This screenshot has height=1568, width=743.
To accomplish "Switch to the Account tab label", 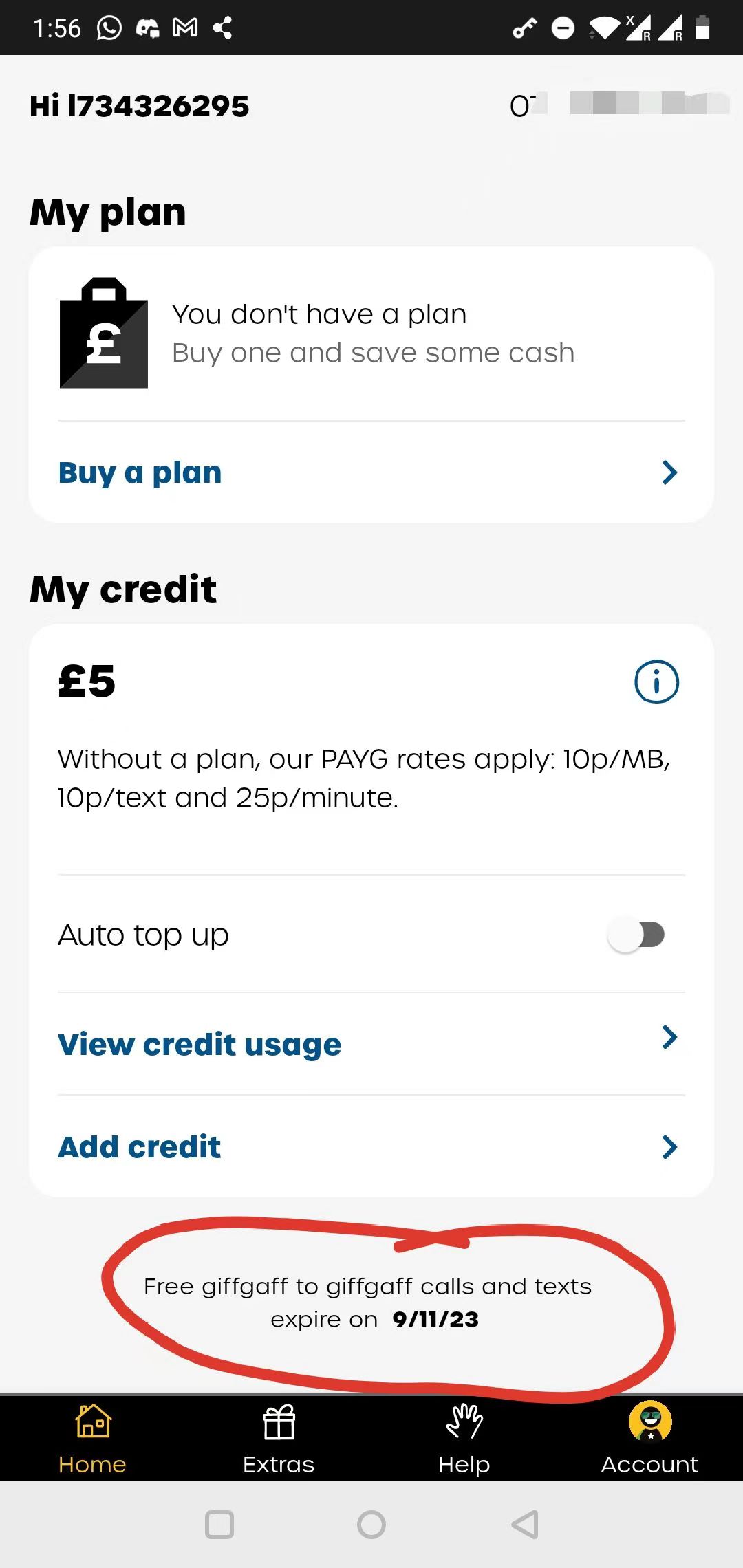I will coord(649,1464).
